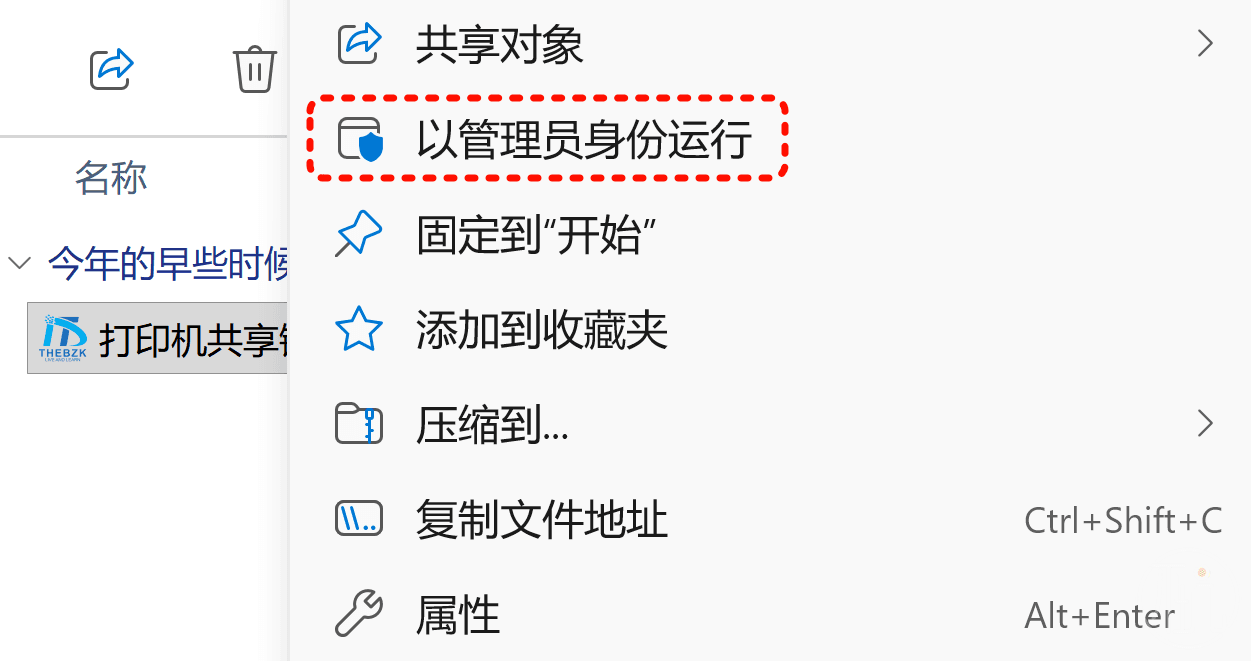The height and width of the screenshot is (661, 1251).
Task: Click the zipped folder icon beside 压缩到
Action: pos(358,424)
